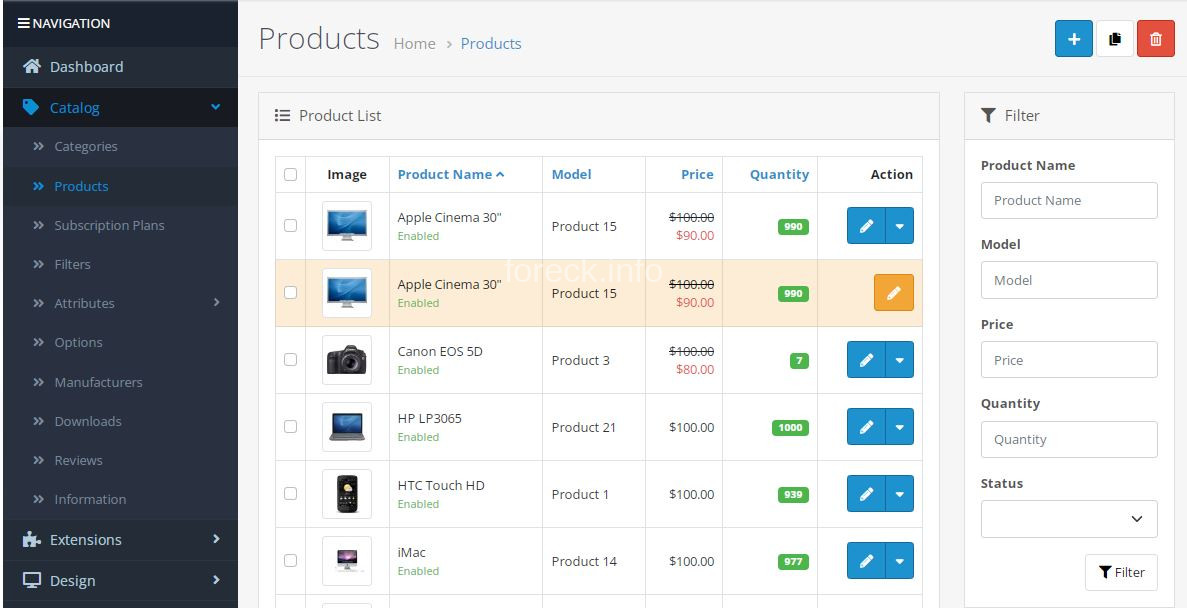
Task: Open the NAVIGATION hamburger menu icon
Action: pyautogui.click(x=23, y=22)
